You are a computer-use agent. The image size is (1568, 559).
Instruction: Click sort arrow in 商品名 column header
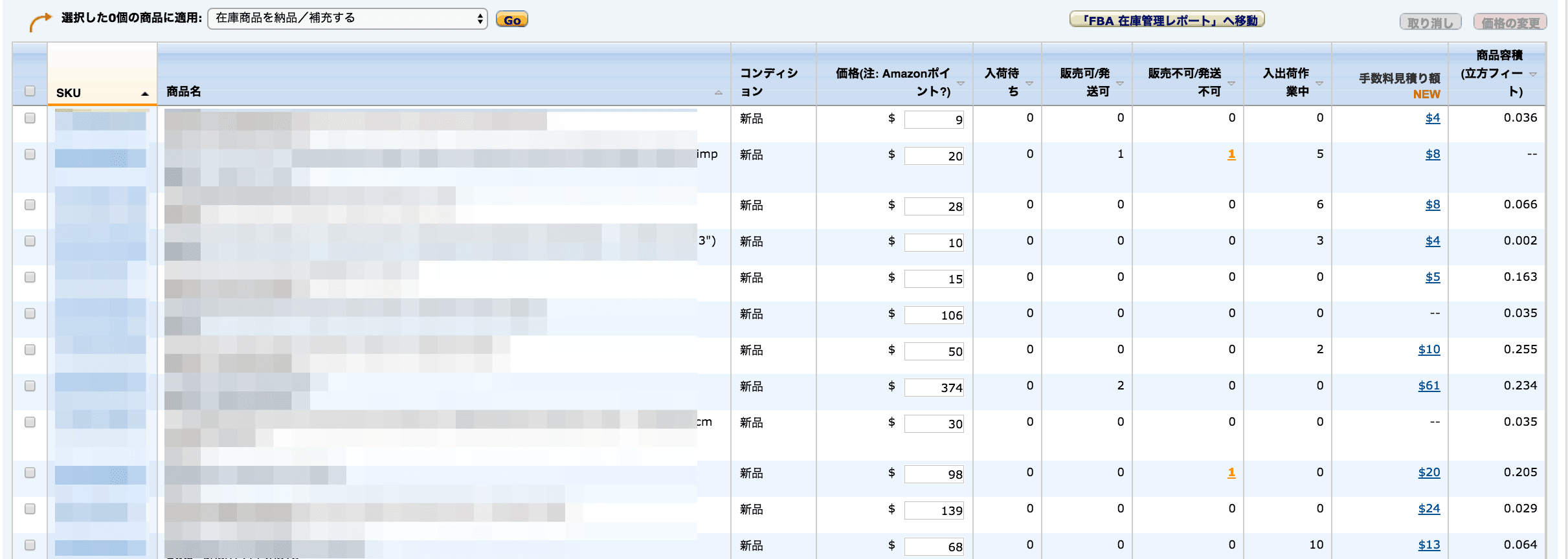tap(718, 93)
